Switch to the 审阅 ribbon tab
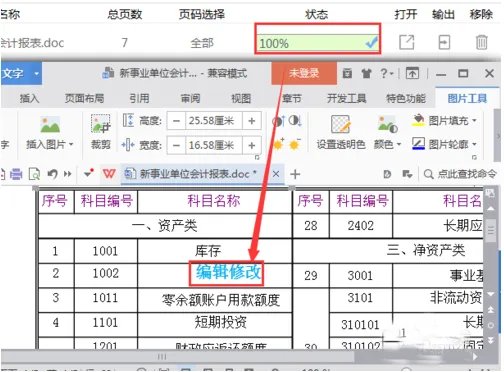 click(x=190, y=98)
